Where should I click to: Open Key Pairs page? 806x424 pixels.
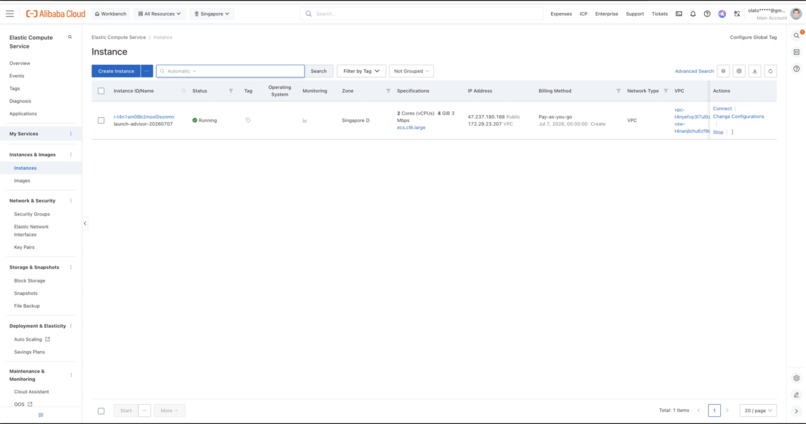pos(24,247)
